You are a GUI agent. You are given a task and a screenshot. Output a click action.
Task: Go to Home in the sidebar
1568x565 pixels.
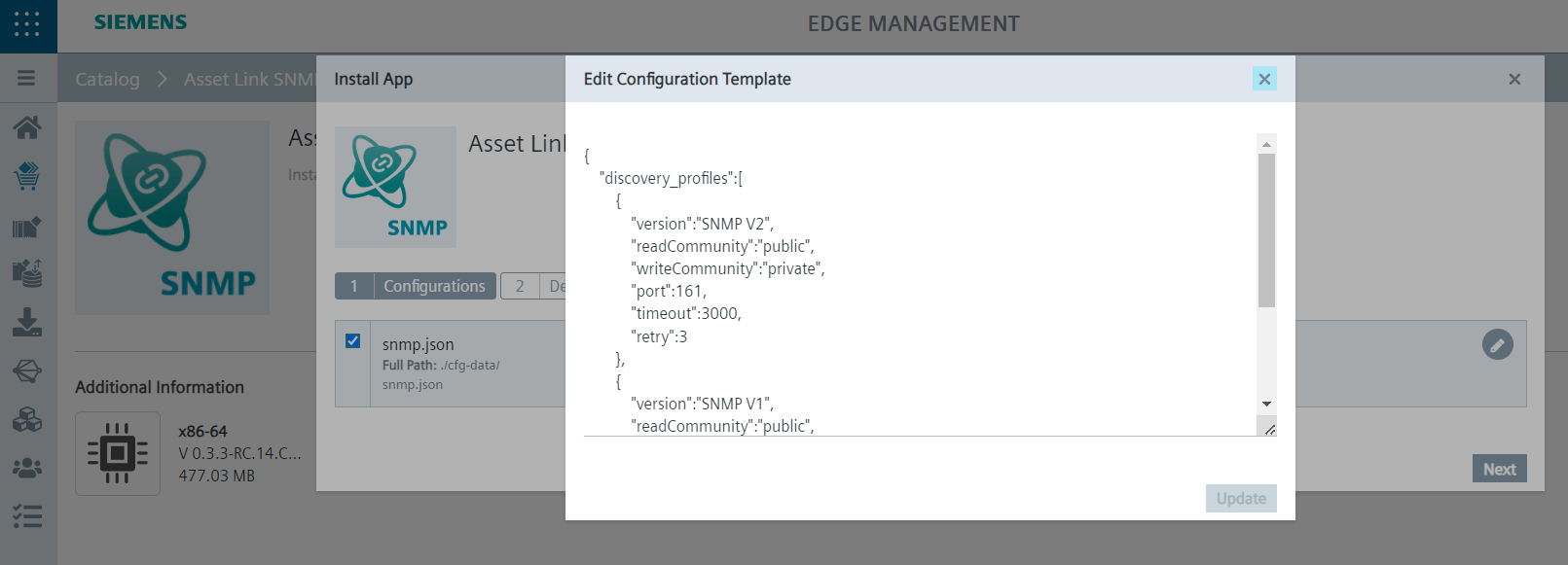(x=27, y=127)
